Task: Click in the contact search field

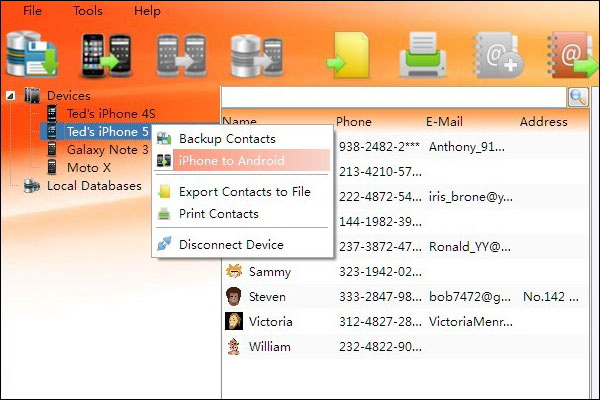Action: coord(394,97)
